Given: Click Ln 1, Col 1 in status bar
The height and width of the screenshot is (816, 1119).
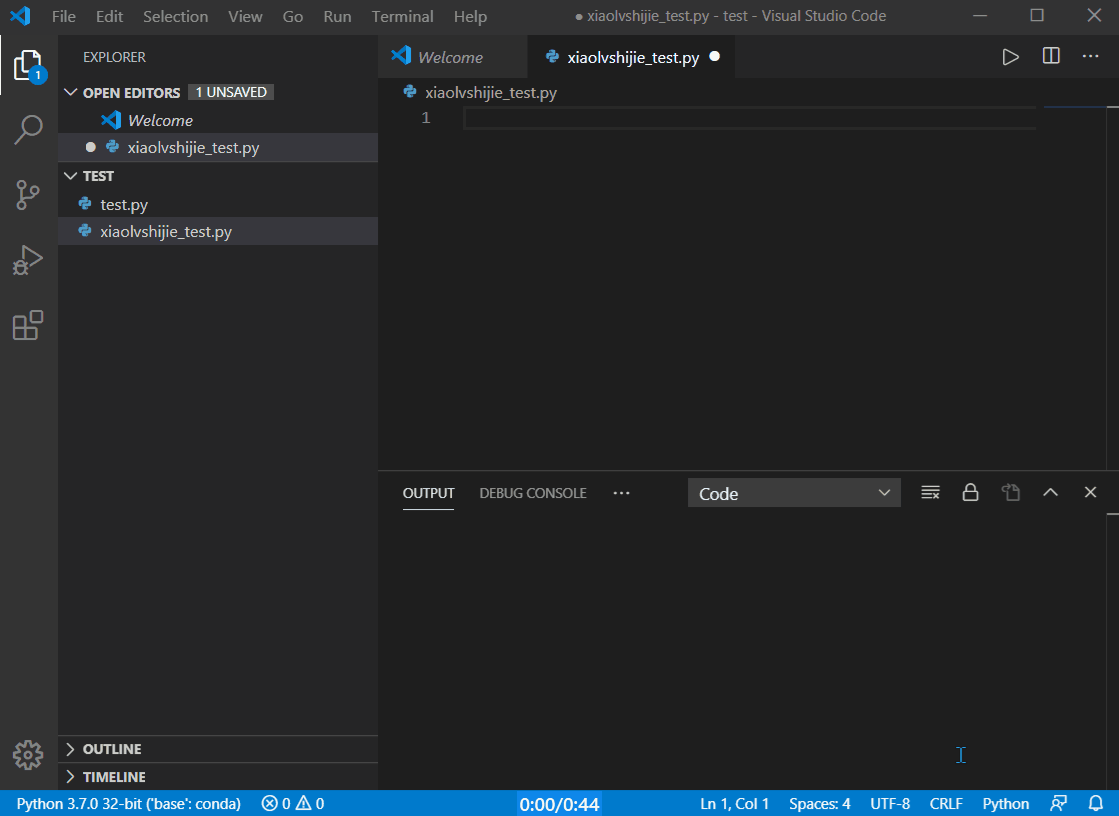Looking at the screenshot, I should click(734, 804).
